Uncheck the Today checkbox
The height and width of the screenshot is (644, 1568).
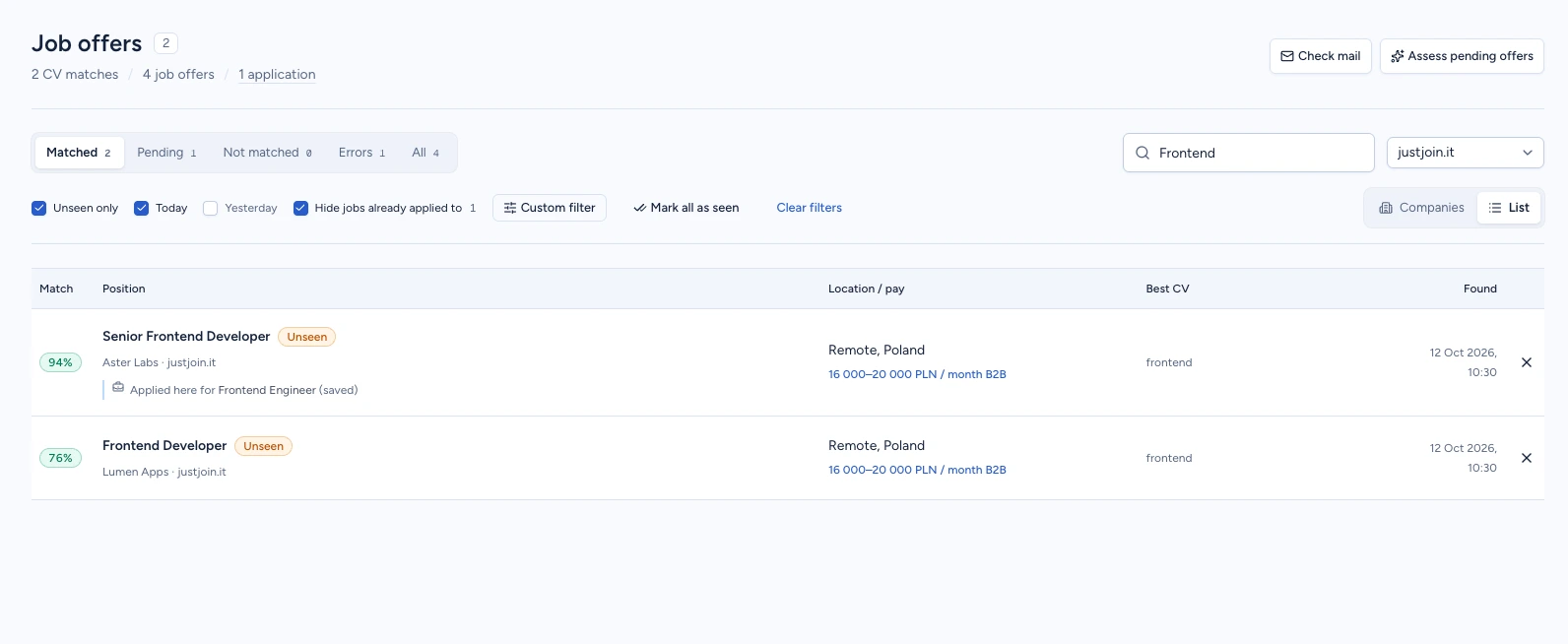tap(142, 208)
